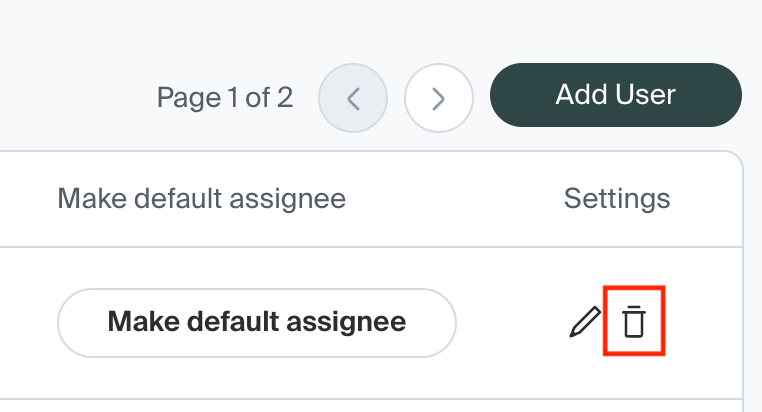This screenshot has height=412, width=762.
Task: Go to the previous page of users
Action: click(x=352, y=98)
